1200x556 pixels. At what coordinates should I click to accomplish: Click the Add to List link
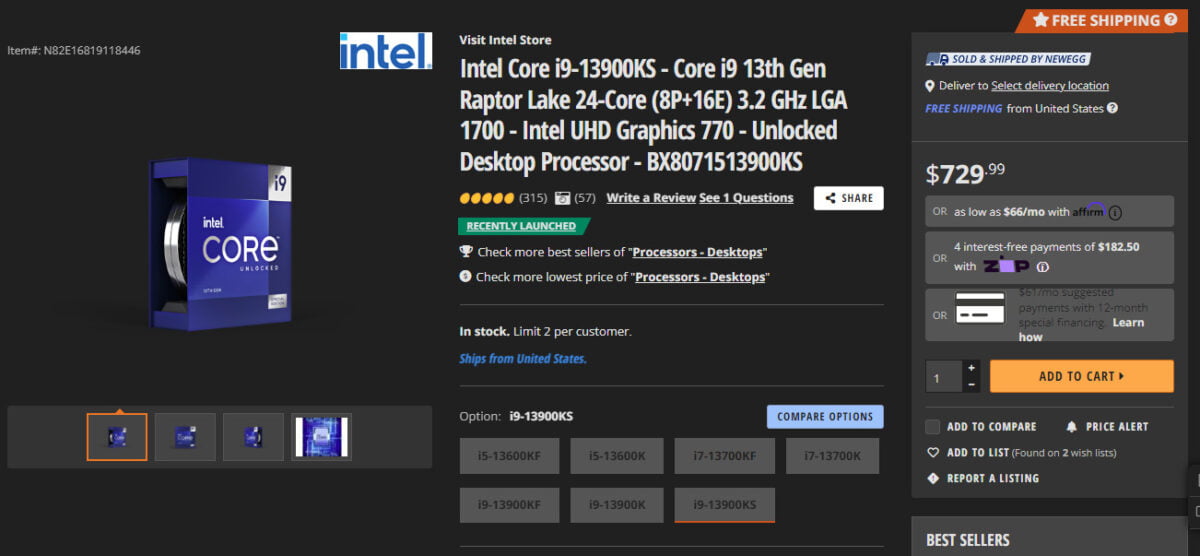(978, 453)
